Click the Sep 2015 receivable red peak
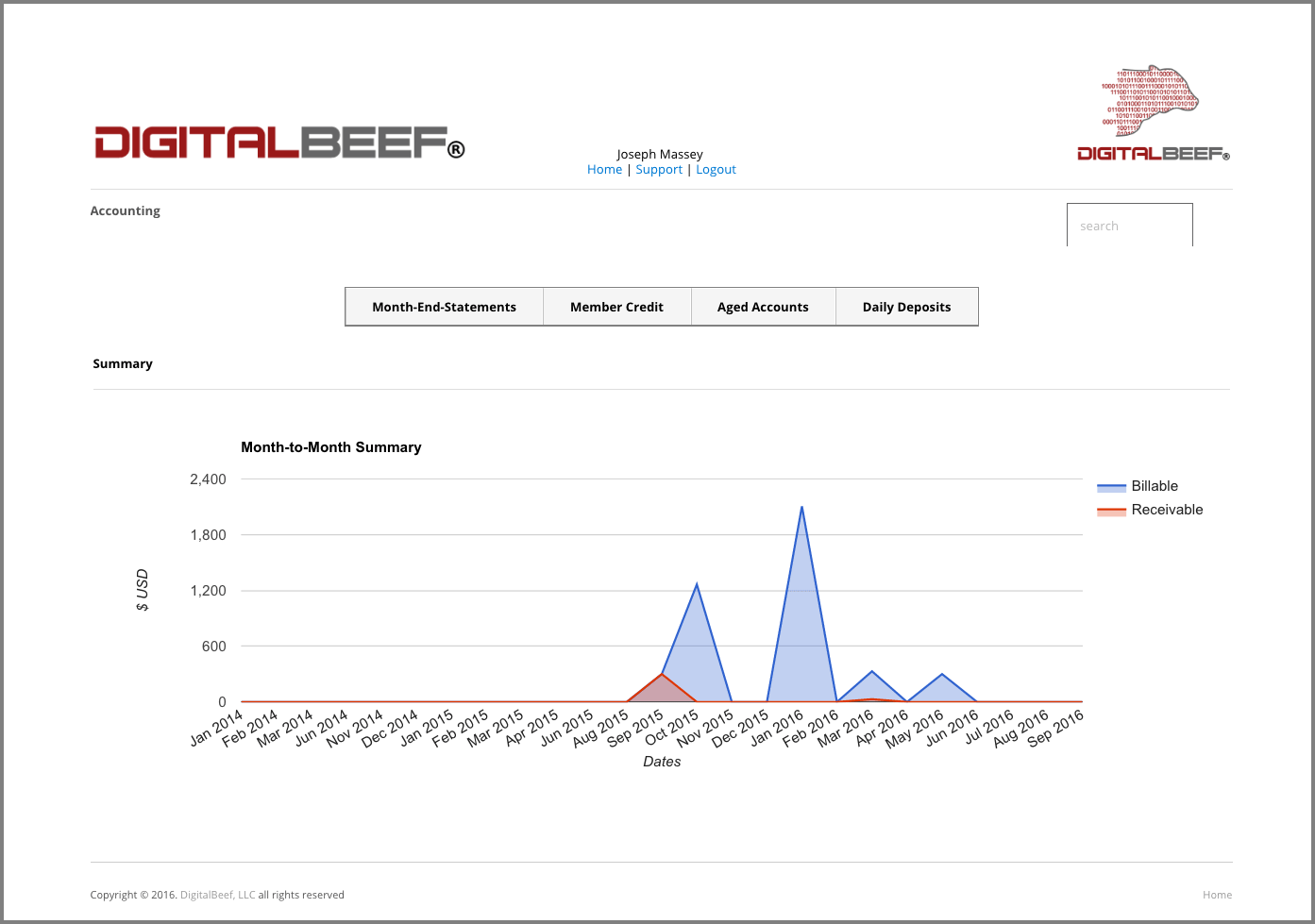 click(662, 674)
